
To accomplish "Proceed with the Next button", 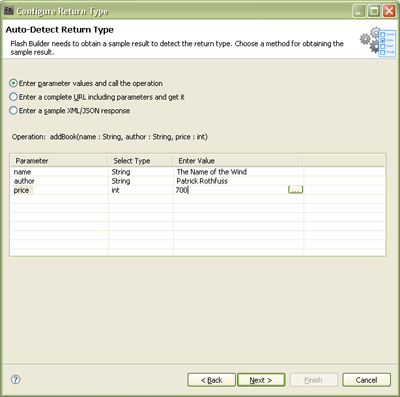I will pyautogui.click(x=261, y=380).
